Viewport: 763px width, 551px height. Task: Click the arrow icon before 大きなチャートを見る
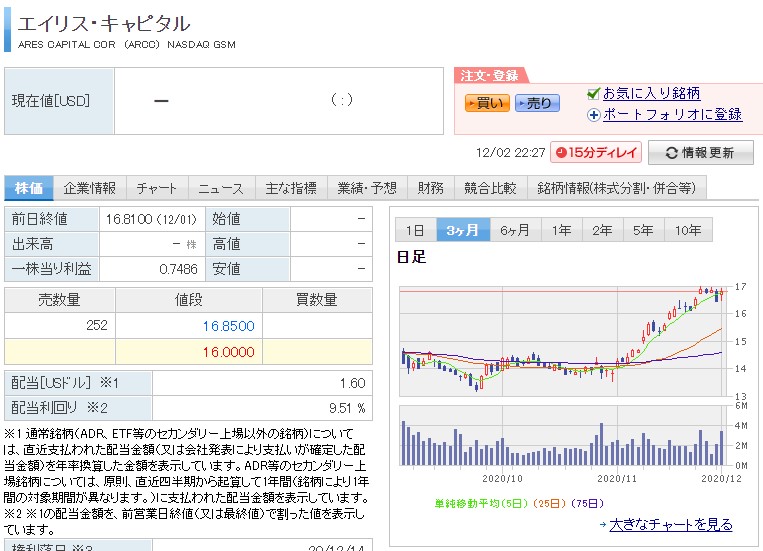[x=603, y=525]
